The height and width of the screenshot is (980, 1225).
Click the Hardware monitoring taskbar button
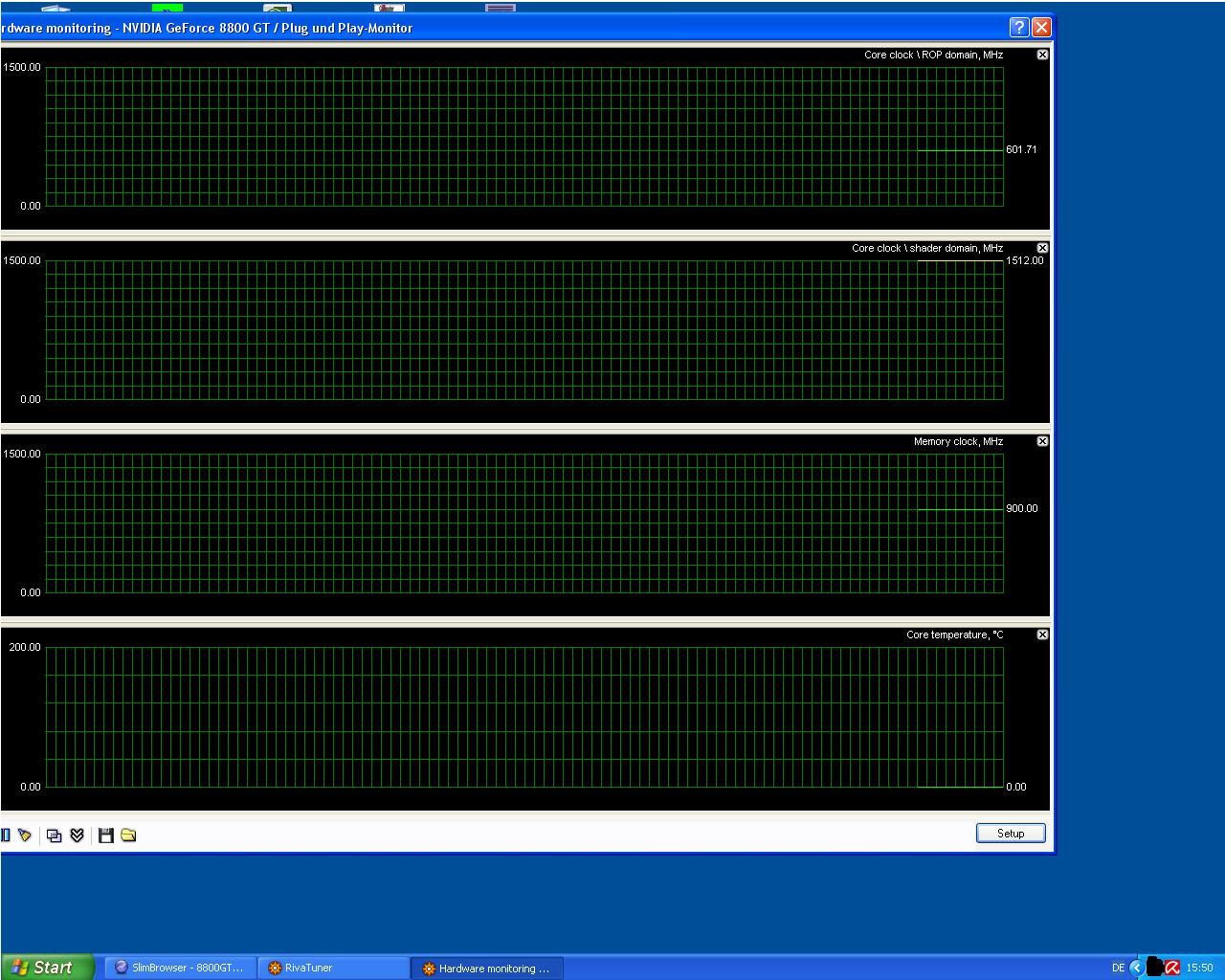tap(487, 968)
